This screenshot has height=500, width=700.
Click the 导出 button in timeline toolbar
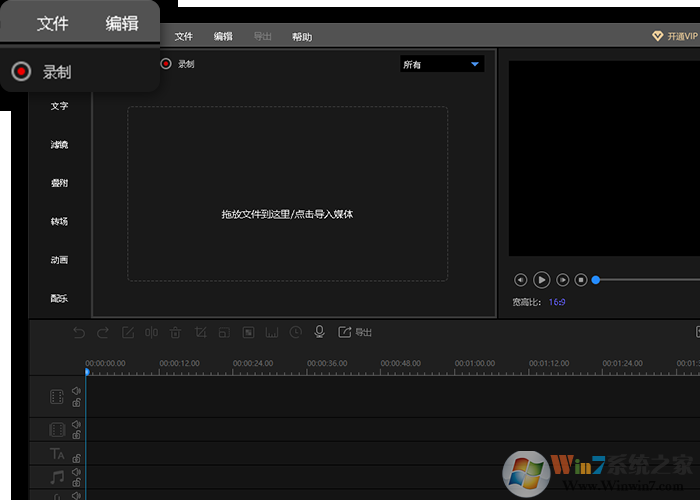click(356, 332)
